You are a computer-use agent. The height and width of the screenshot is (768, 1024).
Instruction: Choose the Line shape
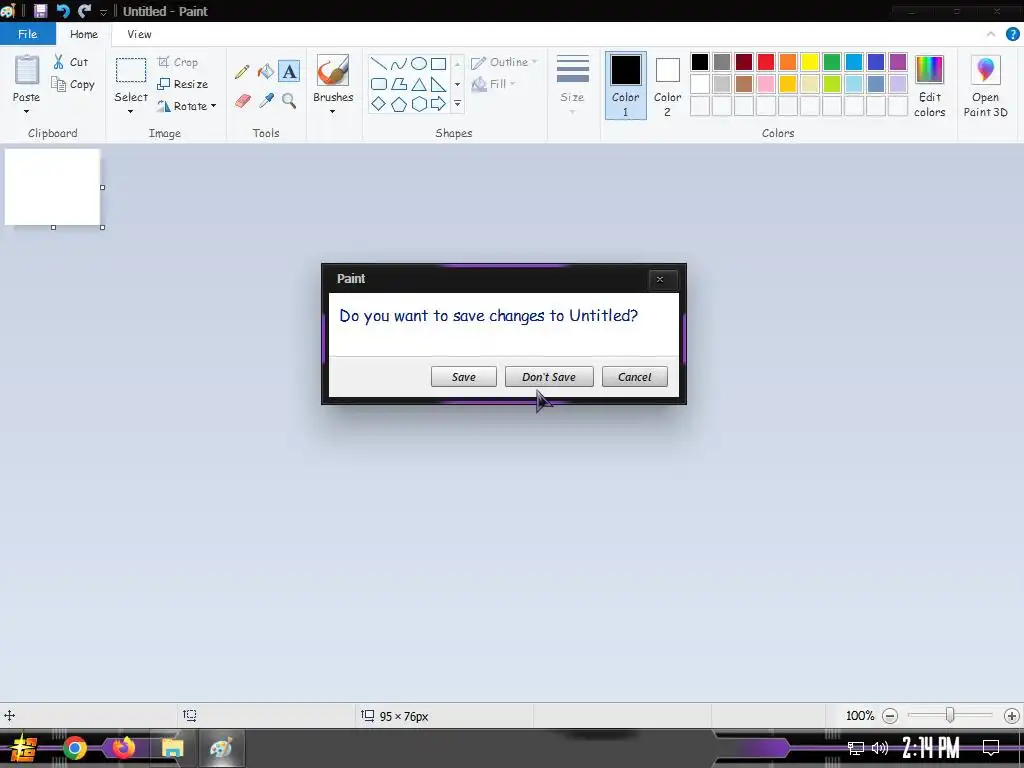[379, 63]
